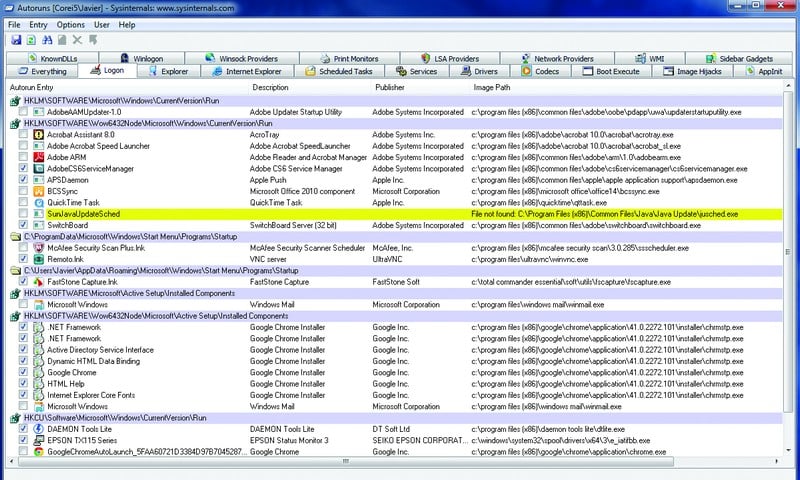Select the Adobe Acrobat Speed Launcher icon
This screenshot has width=800, height=480.
pos(38,146)
